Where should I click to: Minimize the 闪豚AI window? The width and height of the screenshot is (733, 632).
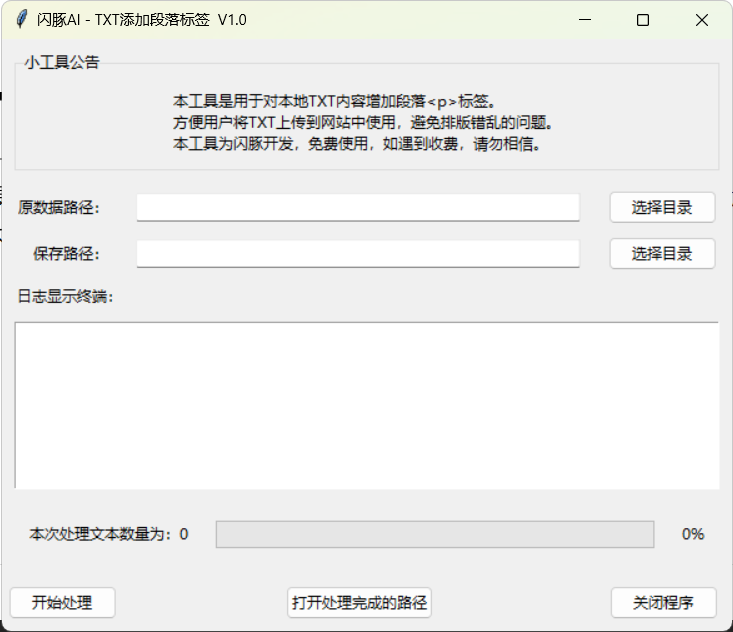coord(585,20)
